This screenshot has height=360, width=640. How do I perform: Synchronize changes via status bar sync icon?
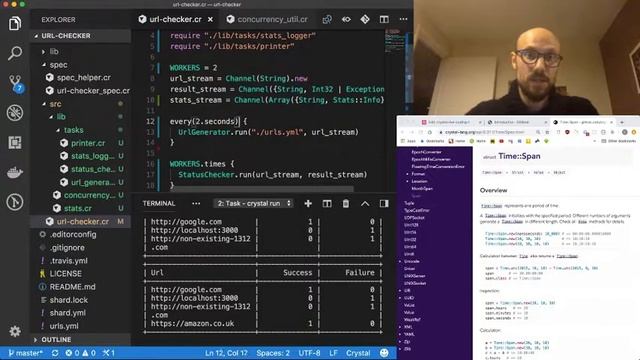pos(55,353)
